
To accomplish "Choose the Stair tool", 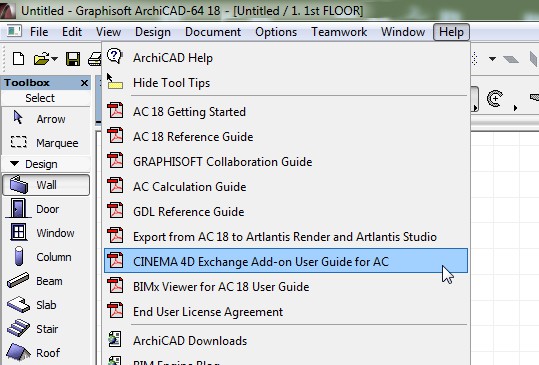I will [x=46, y=329].
